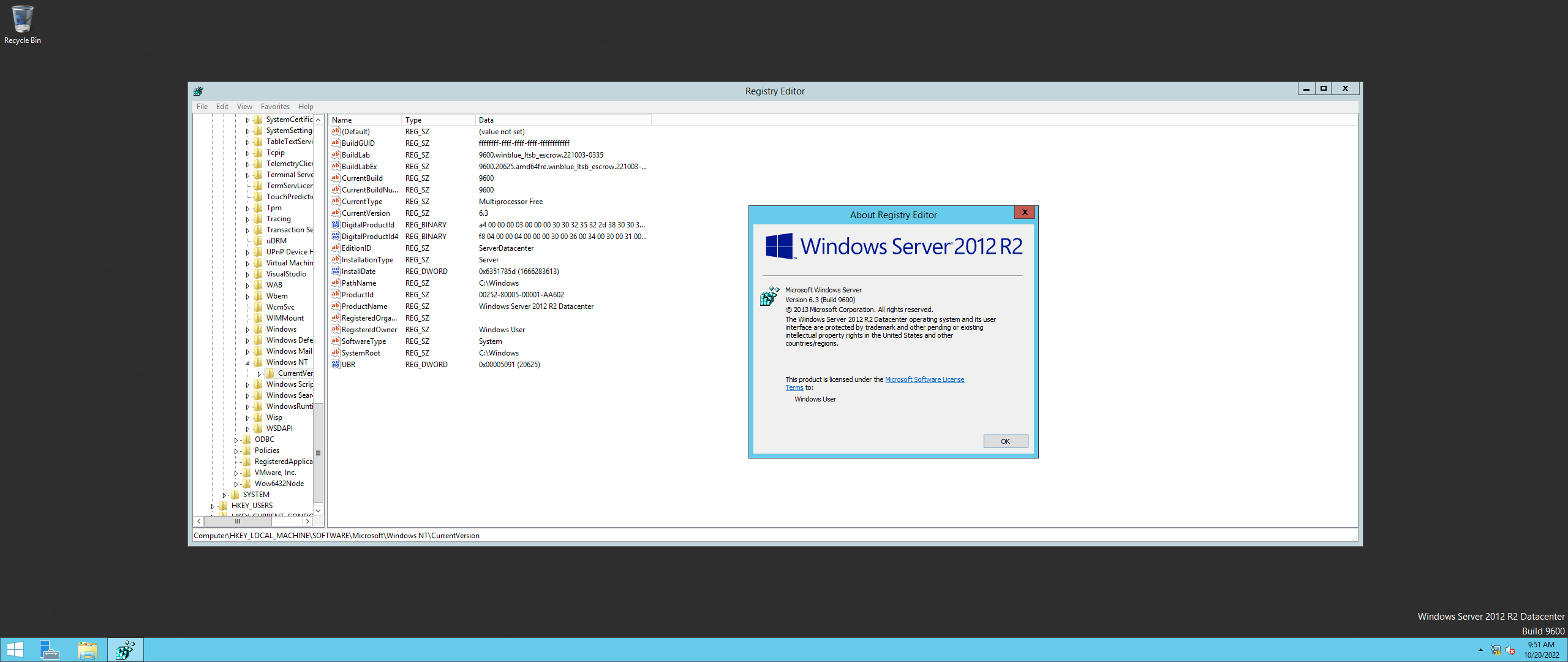Select the VisualStudio key in tree
1568x662 pixels.
(286, 274)
